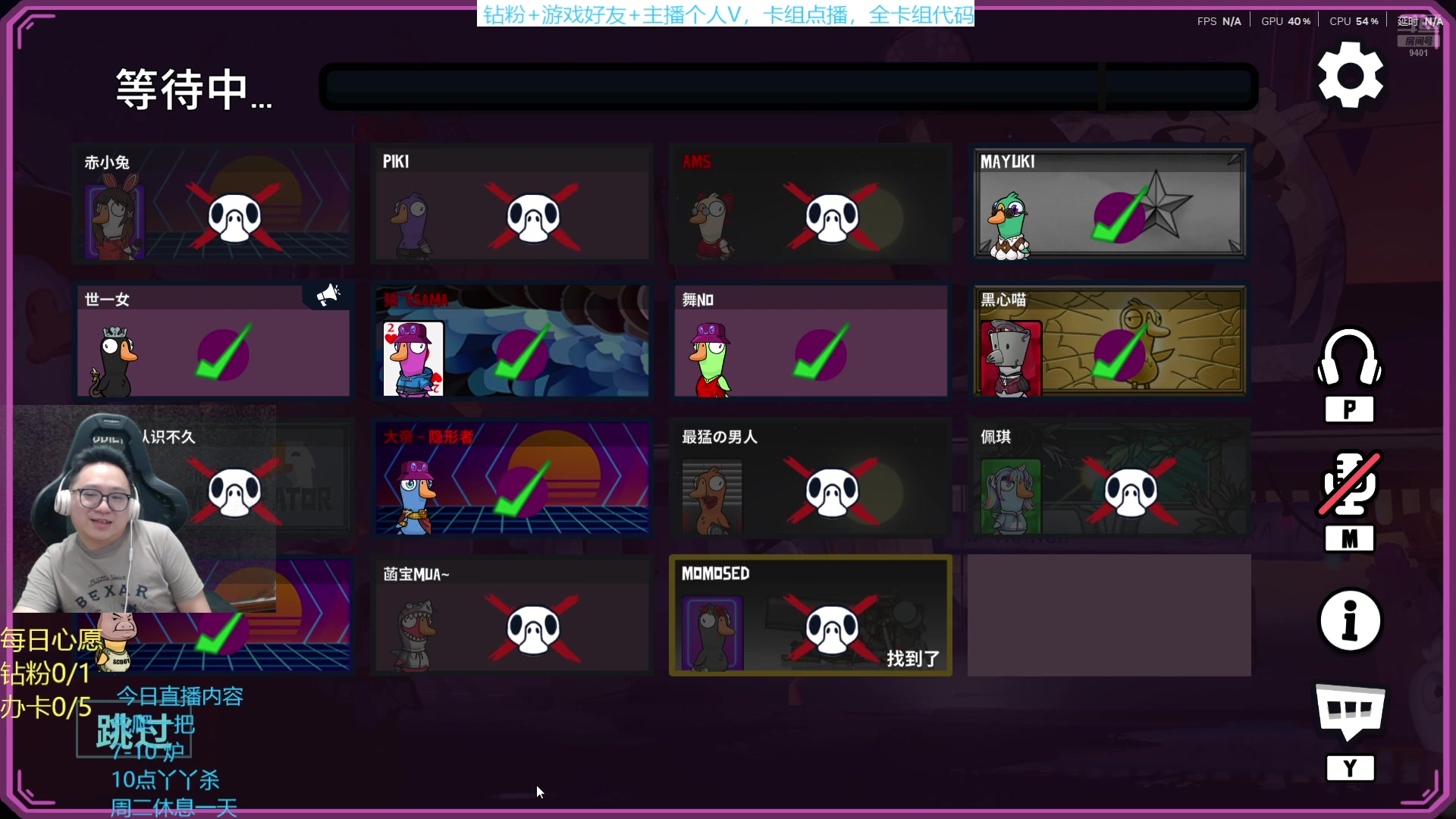The height and width of the screenshot is (819, 1456).
Task: Click the MAYUKI duck avatar
Action: (1008, 225)
